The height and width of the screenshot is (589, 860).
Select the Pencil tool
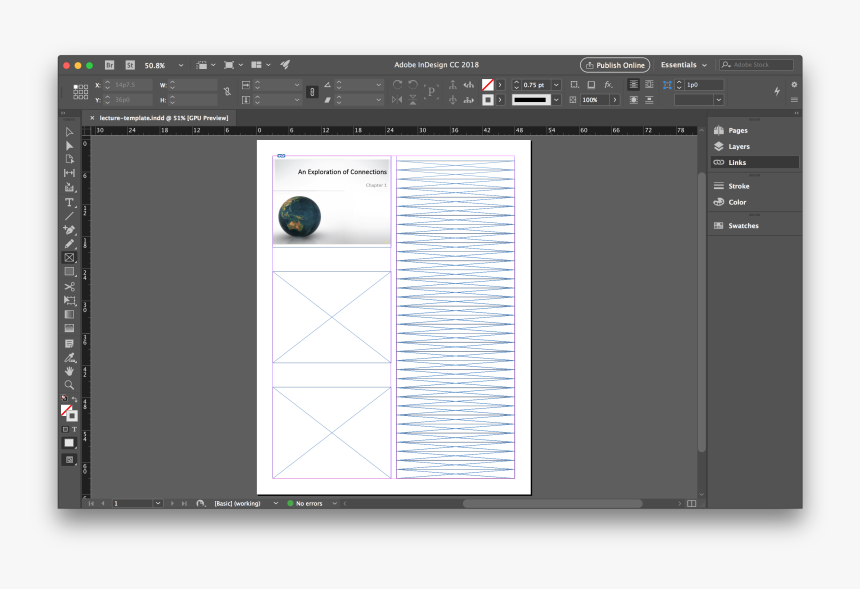coord(69,243)
